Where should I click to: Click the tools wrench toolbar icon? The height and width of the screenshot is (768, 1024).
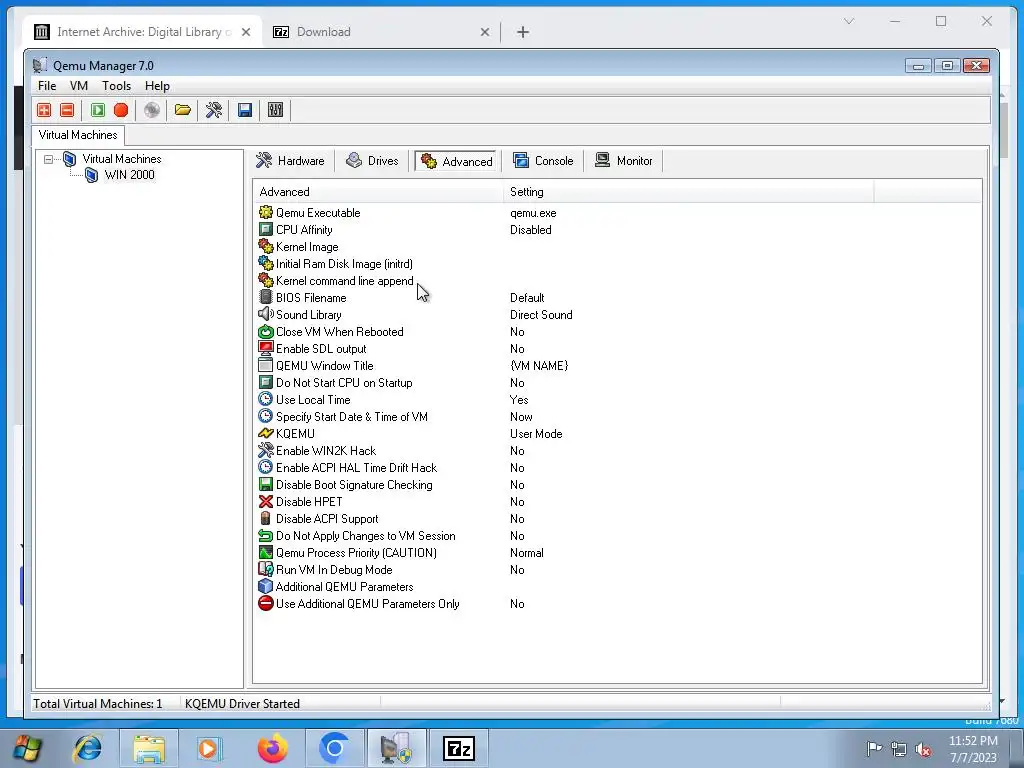pyautogui.click(x=214, y=110)
